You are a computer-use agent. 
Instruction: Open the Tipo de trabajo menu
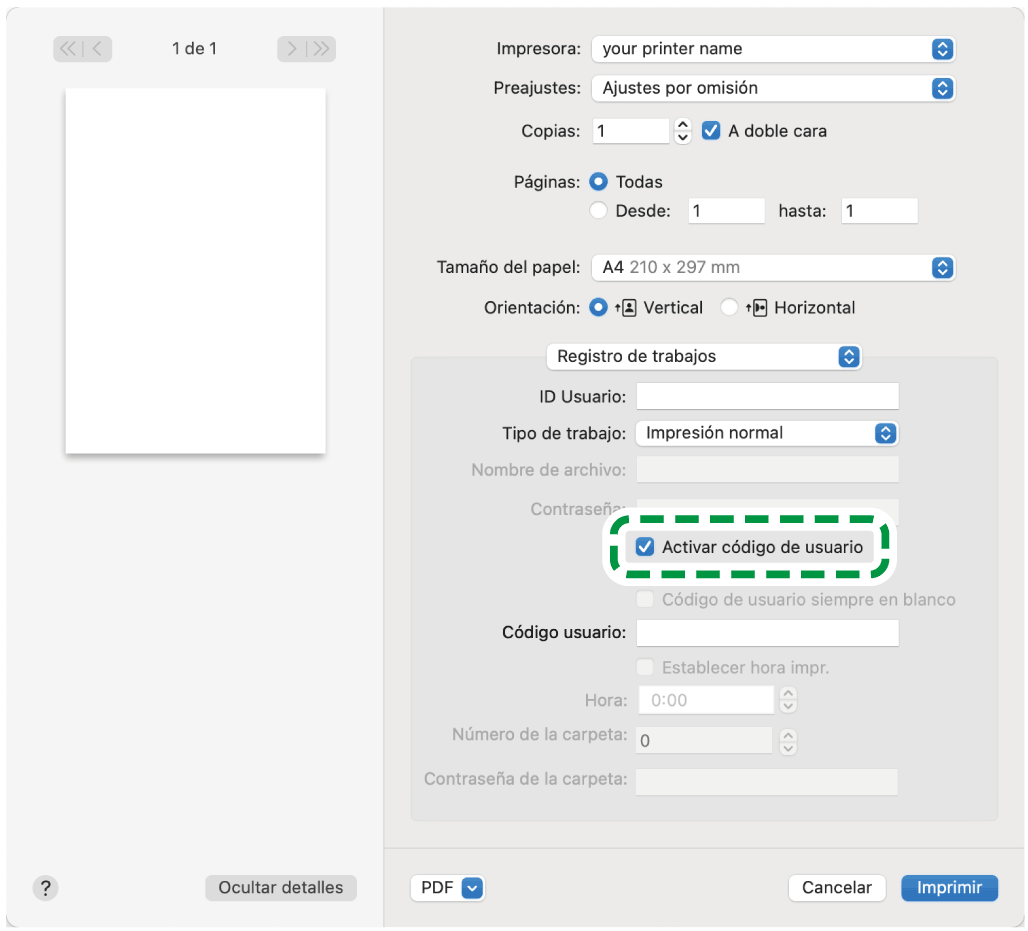click(767, 433)
